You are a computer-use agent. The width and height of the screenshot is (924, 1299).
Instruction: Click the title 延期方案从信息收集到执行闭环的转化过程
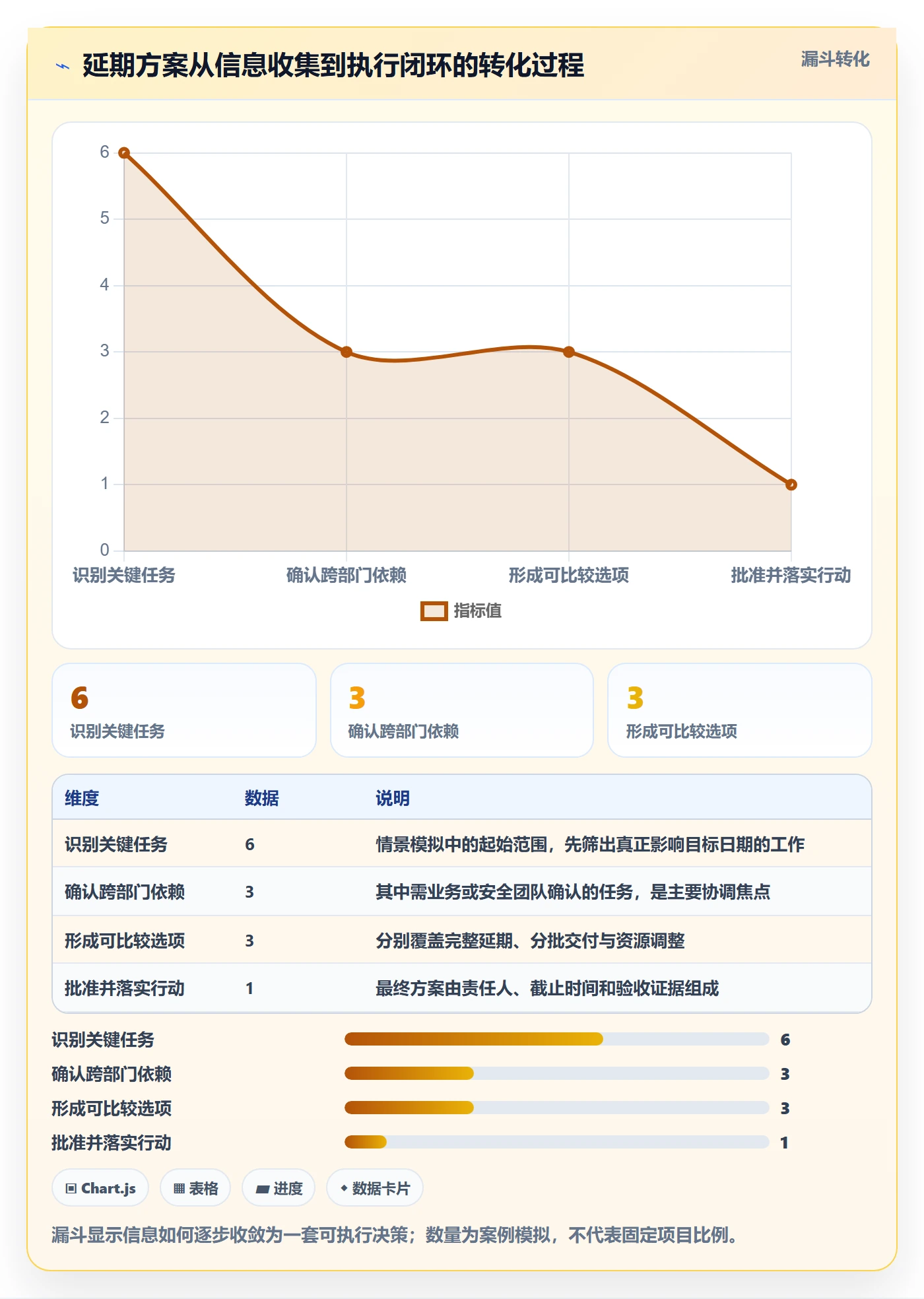coord(333,66)
